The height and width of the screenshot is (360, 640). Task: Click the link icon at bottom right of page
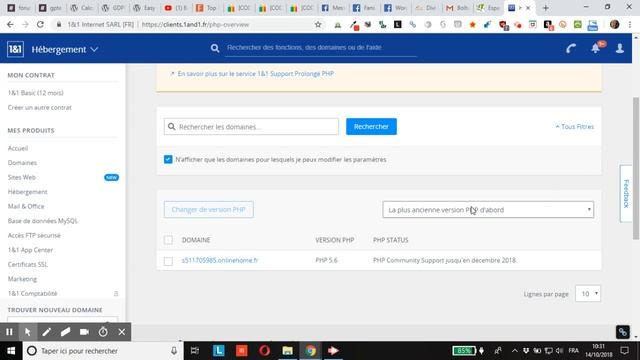(x=623, y=332)
